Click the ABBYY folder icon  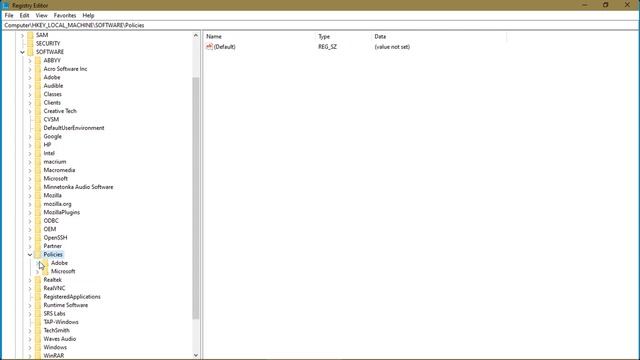(38, 60)
